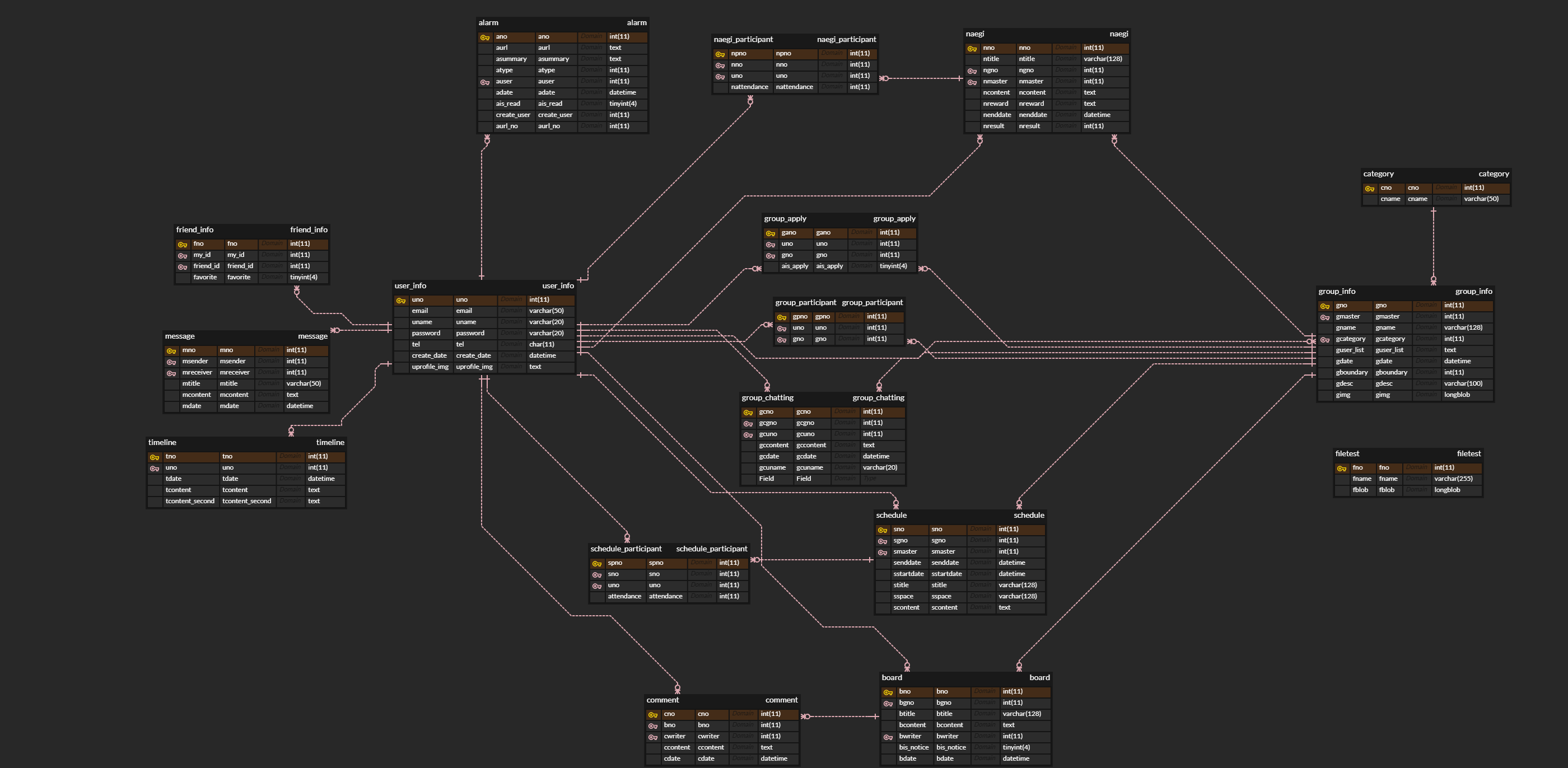Screen dimensions: 1568x768
Task: Select the mreceiver foreign key icon in message table
Action: [x=172, y=373]
